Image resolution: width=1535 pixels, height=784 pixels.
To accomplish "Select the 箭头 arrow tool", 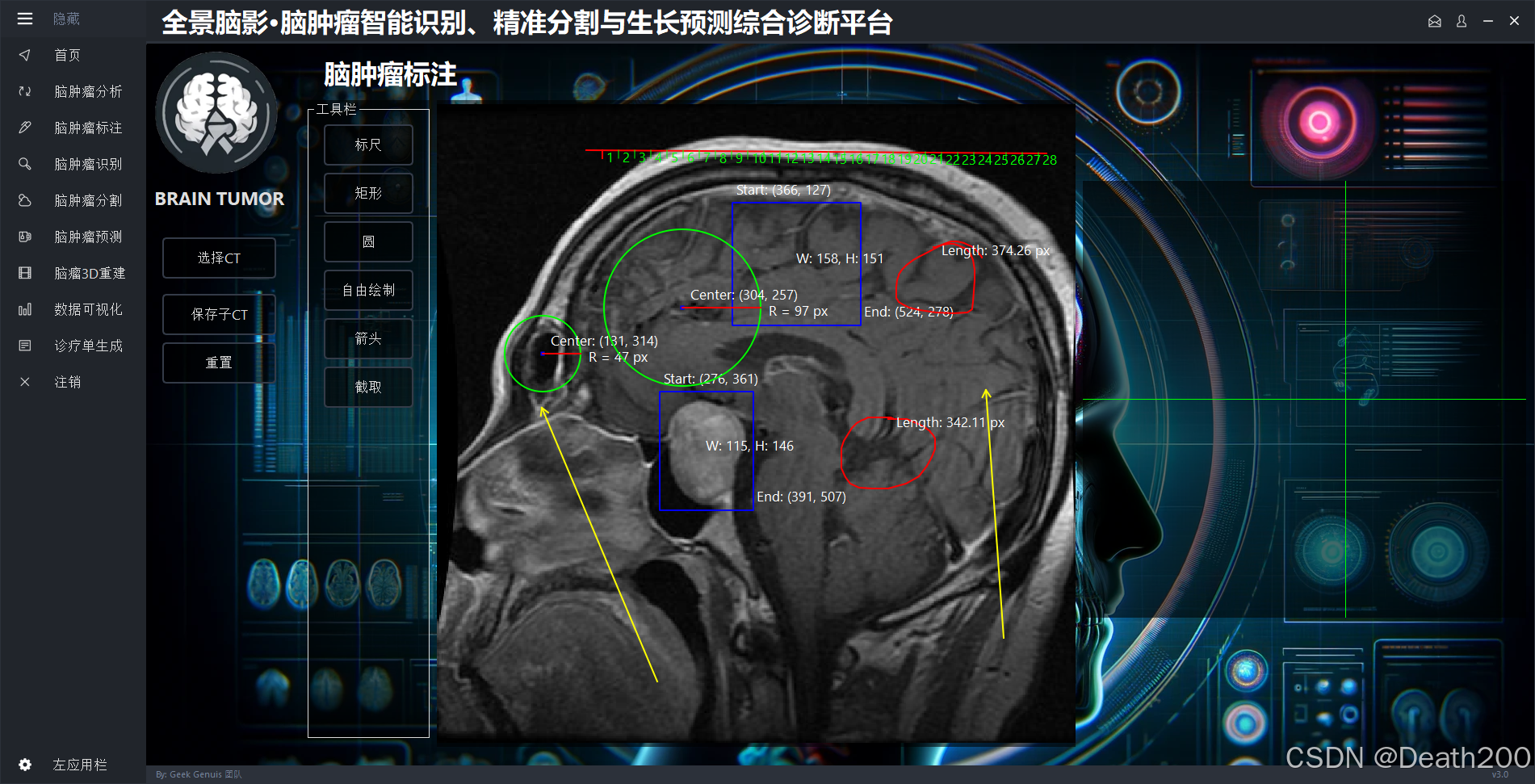I will pos(368,338).
